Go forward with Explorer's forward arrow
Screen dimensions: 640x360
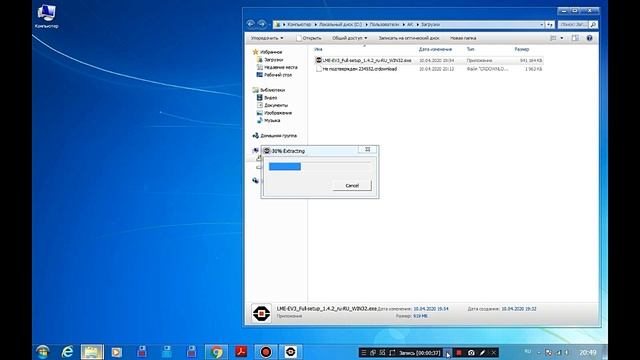pyautogui.click(x=262, y=24)
